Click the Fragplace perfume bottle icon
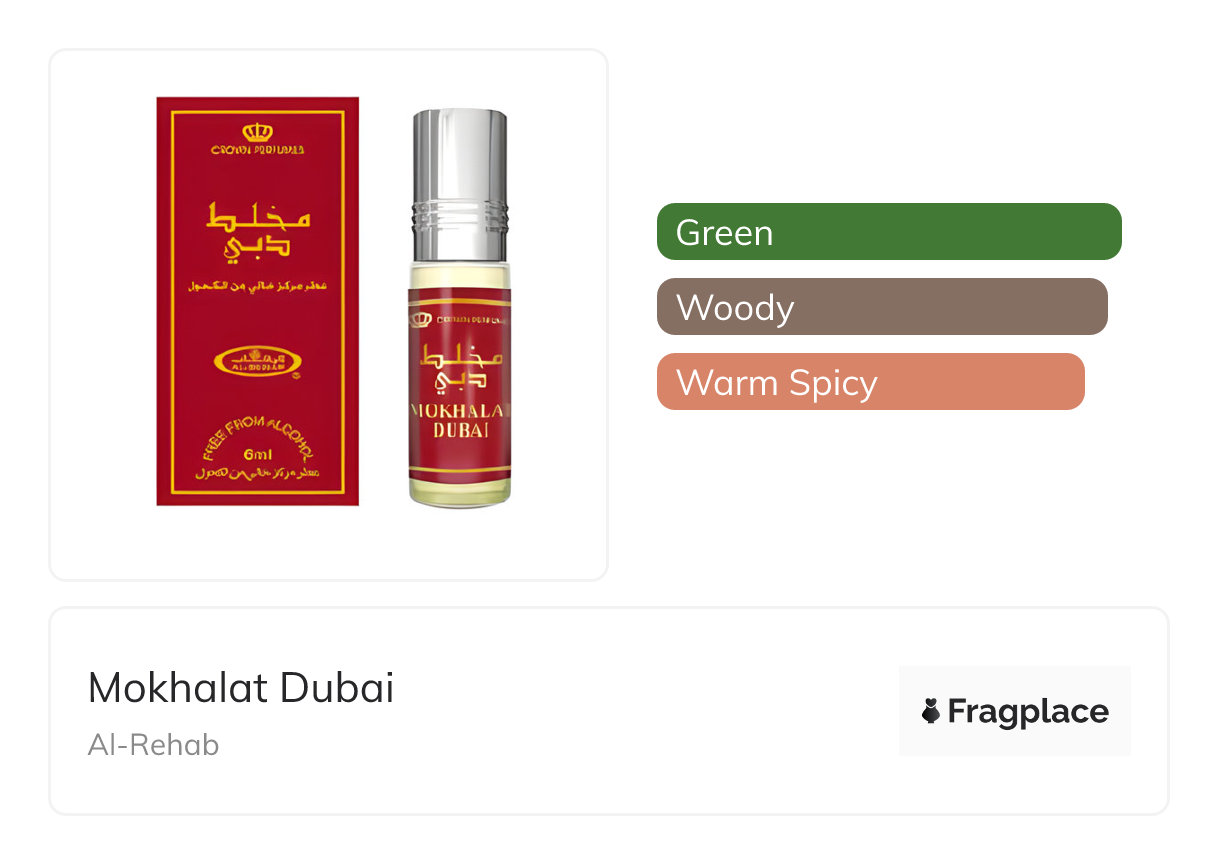The width and height of the screenshot is (1218, 864). click(x=930, y=711)
